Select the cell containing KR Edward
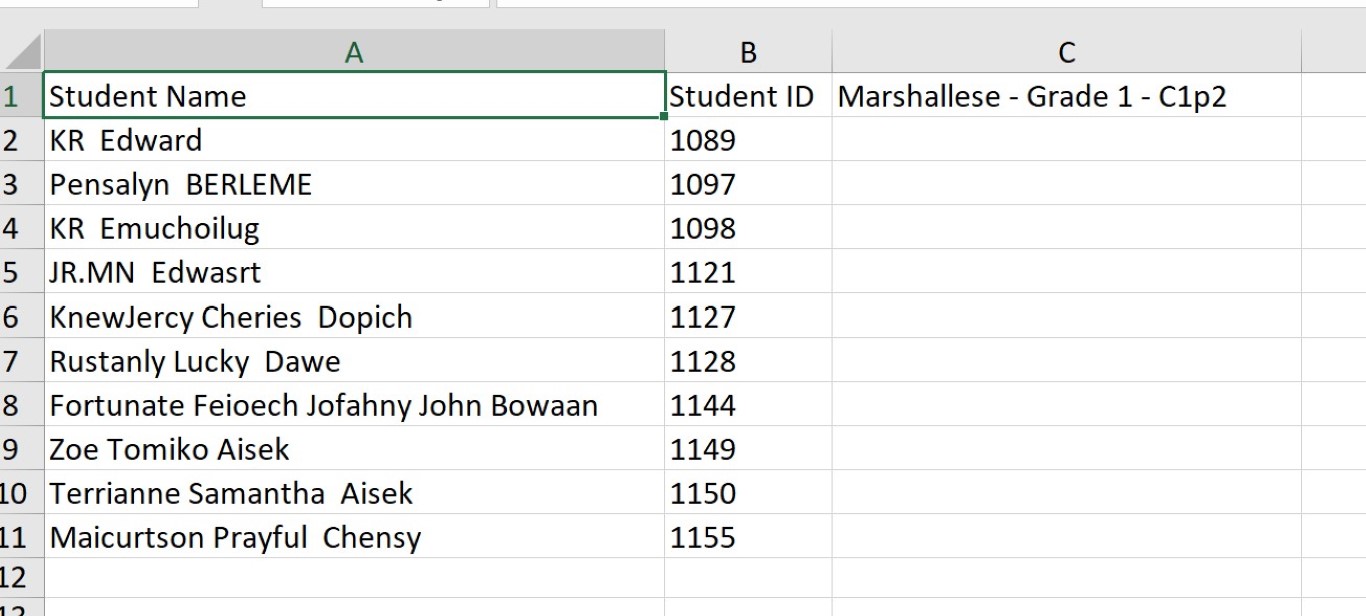This screenshot has width=1366, height=616. [x=354, y=140]
